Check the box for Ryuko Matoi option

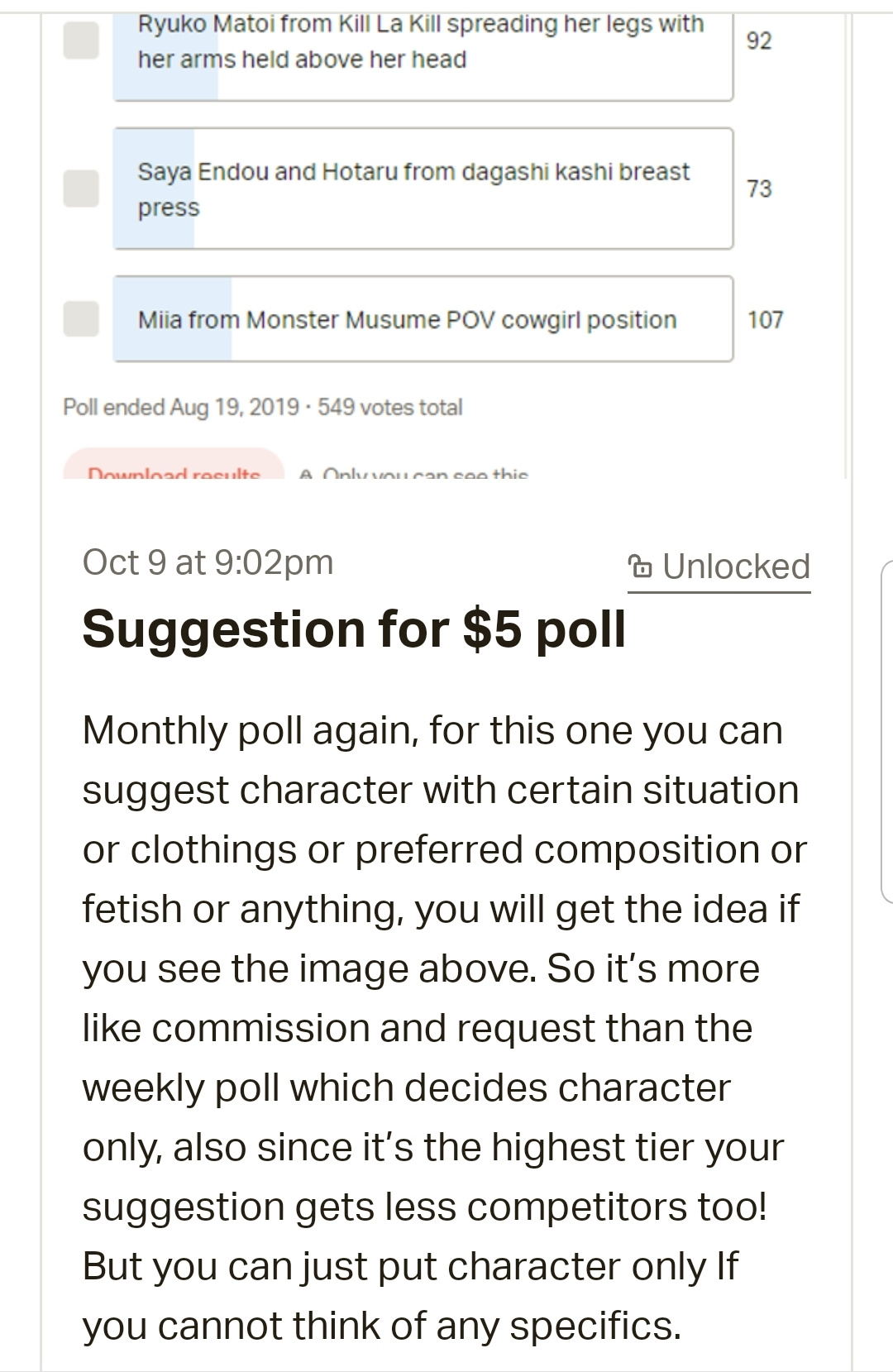click(81, 41)
